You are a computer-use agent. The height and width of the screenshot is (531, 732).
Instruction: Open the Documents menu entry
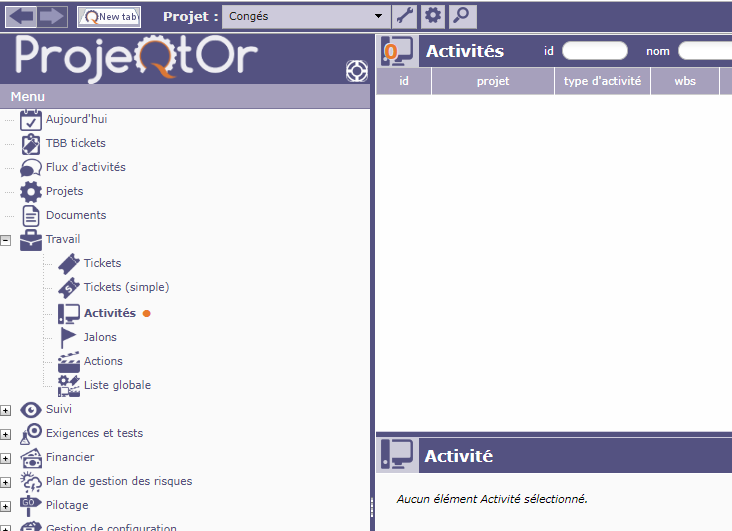pos(76,215)
